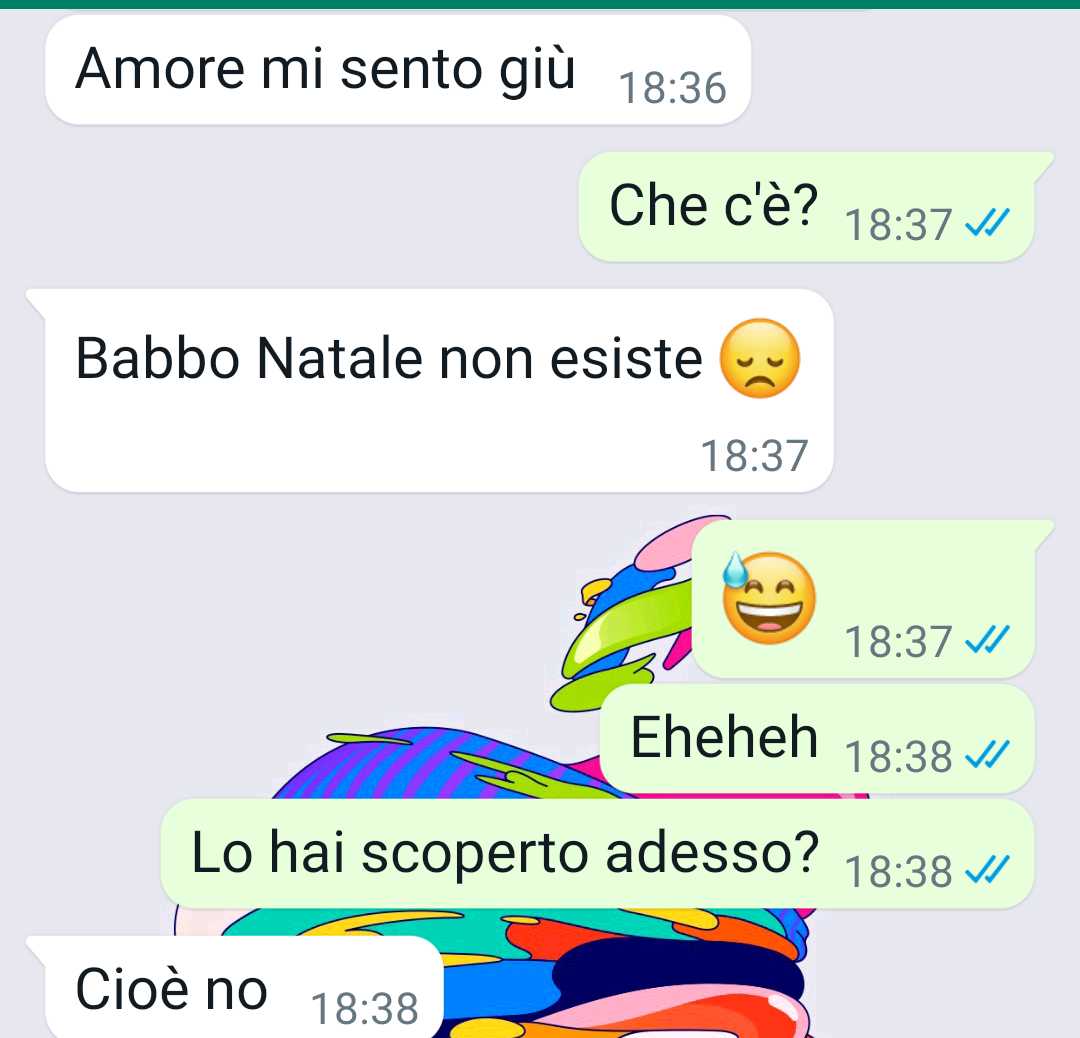The width and height of the screenshot is (1080, 1038).
Task: Tap the blue read ticks on the emoji message
Action: pos(987,639)
